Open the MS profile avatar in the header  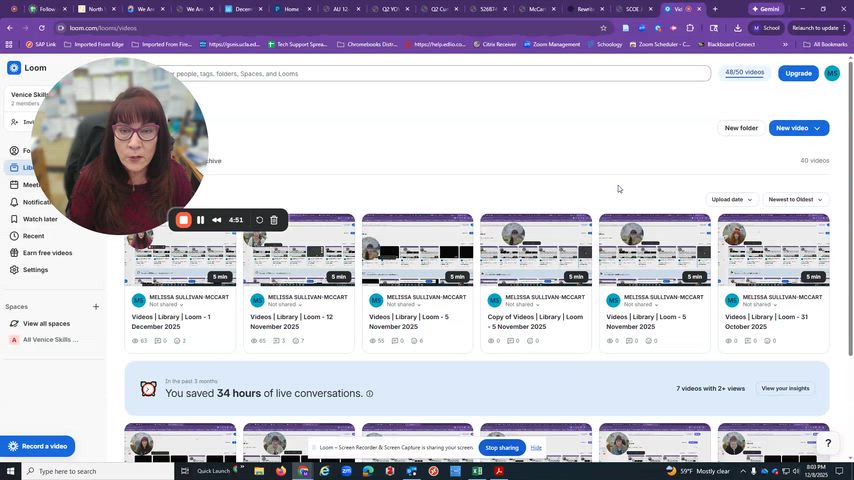pyautogui.click(x=832, y=73)
